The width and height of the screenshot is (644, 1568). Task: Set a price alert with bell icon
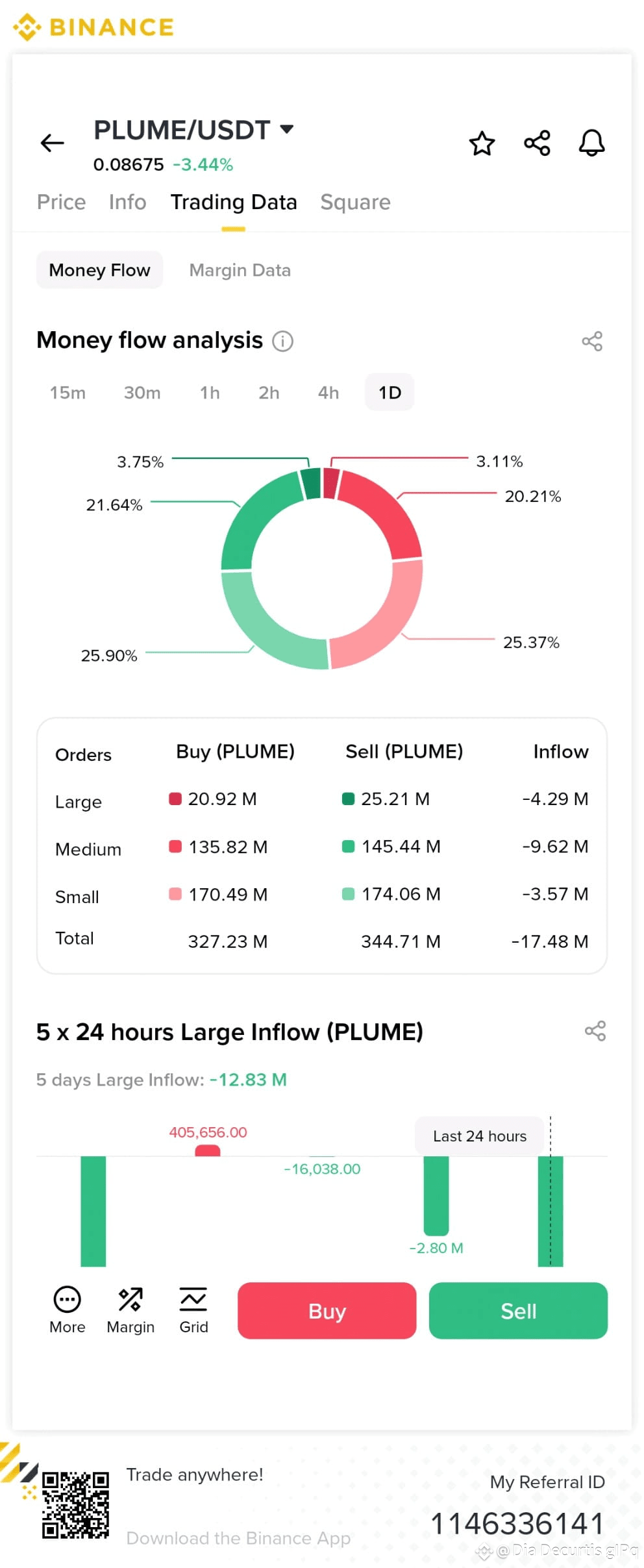tap(591, 143)
